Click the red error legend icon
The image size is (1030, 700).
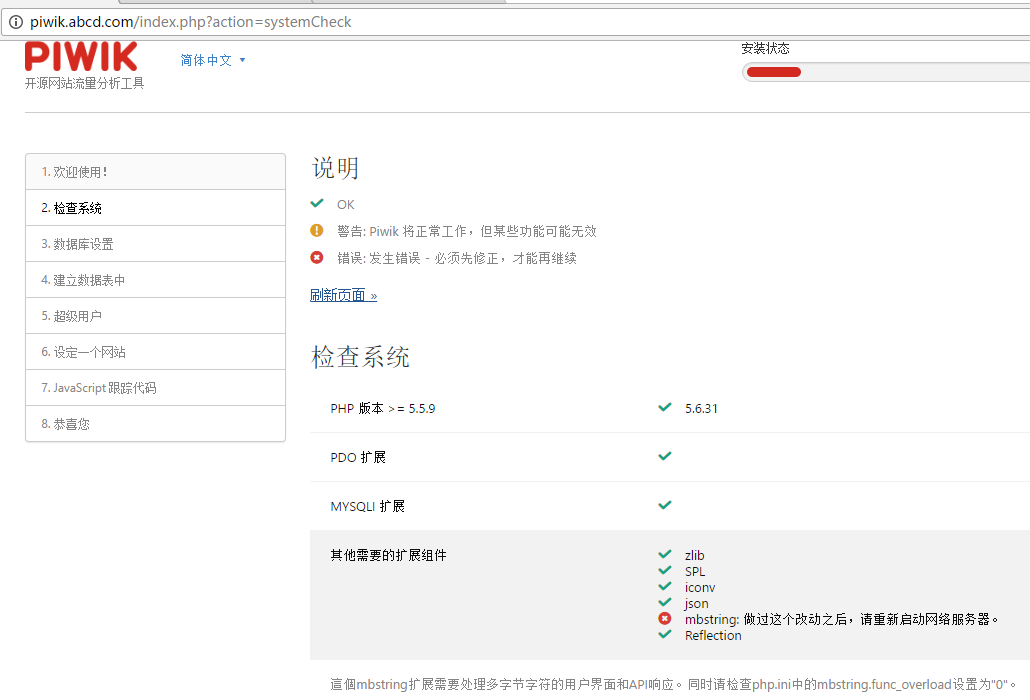[x=317, y=257]
